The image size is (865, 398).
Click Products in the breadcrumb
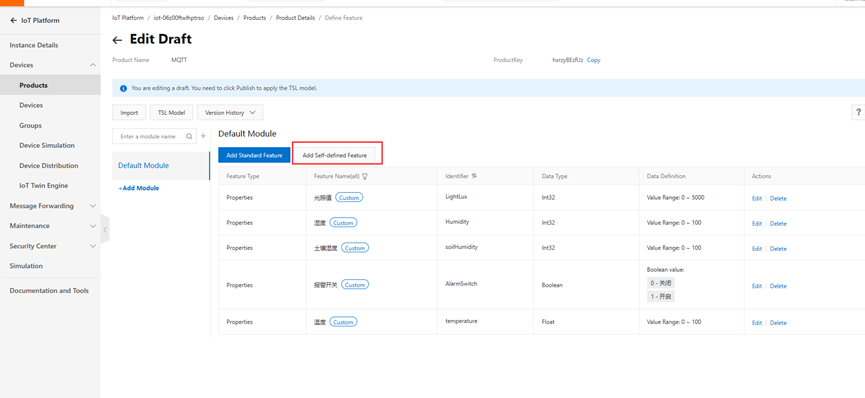(255, 18)
